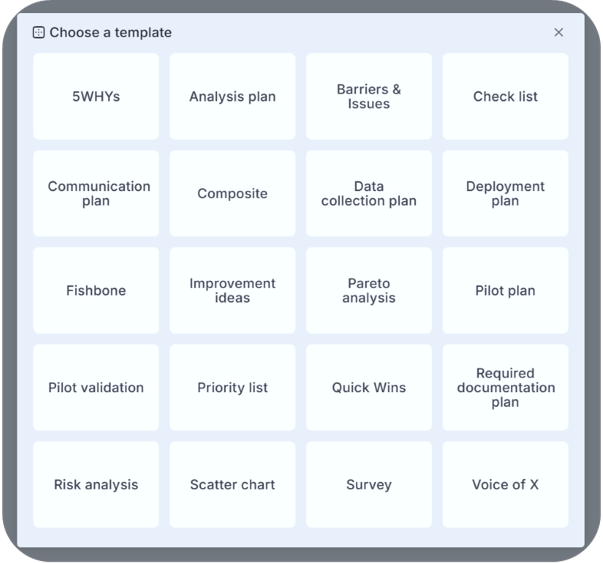Select the Data collection plan template
603x563 pixels.
pos(369,194)
